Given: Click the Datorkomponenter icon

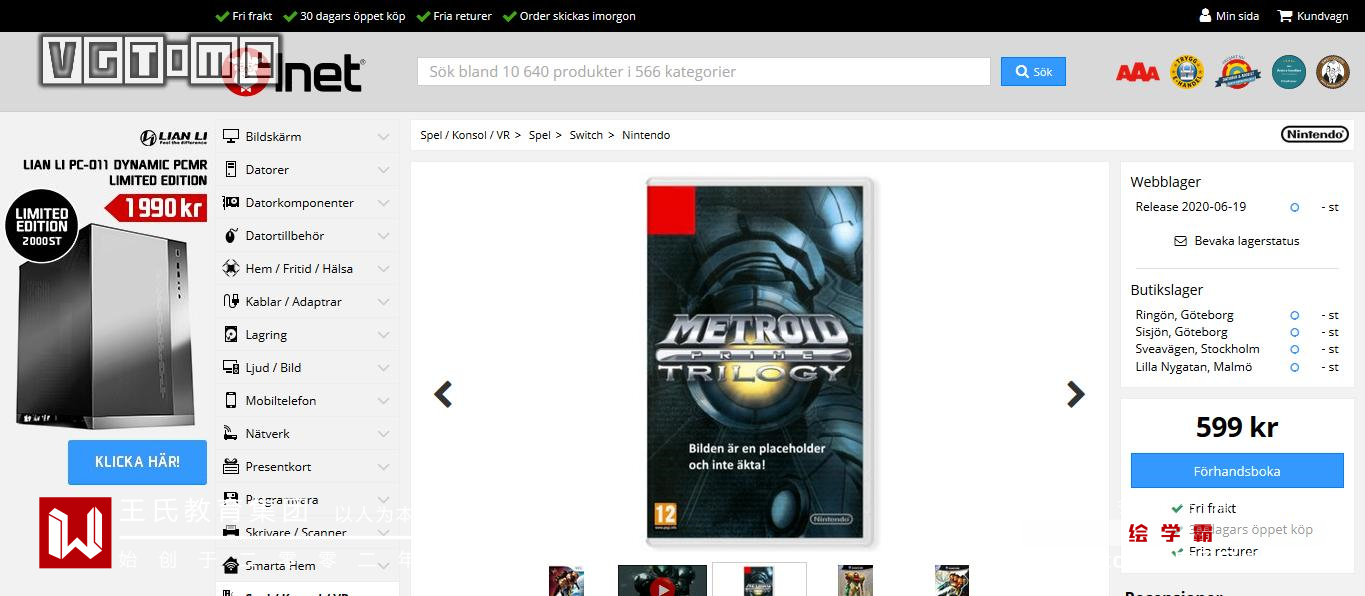Looking at the screenshot, I should [231, 202].
